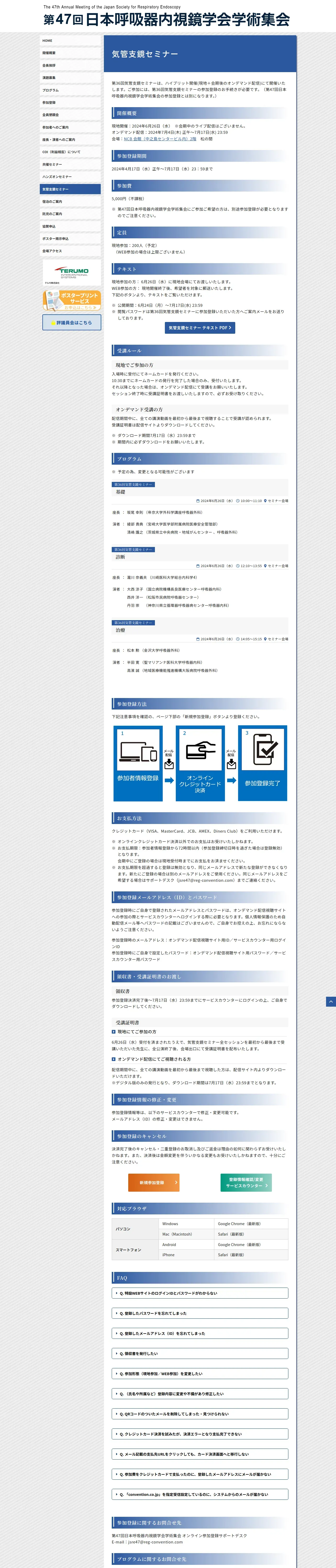Click the Windows browser table cell
The height and width of the screenshot is (1568, 336).
tap(187, 1224)
